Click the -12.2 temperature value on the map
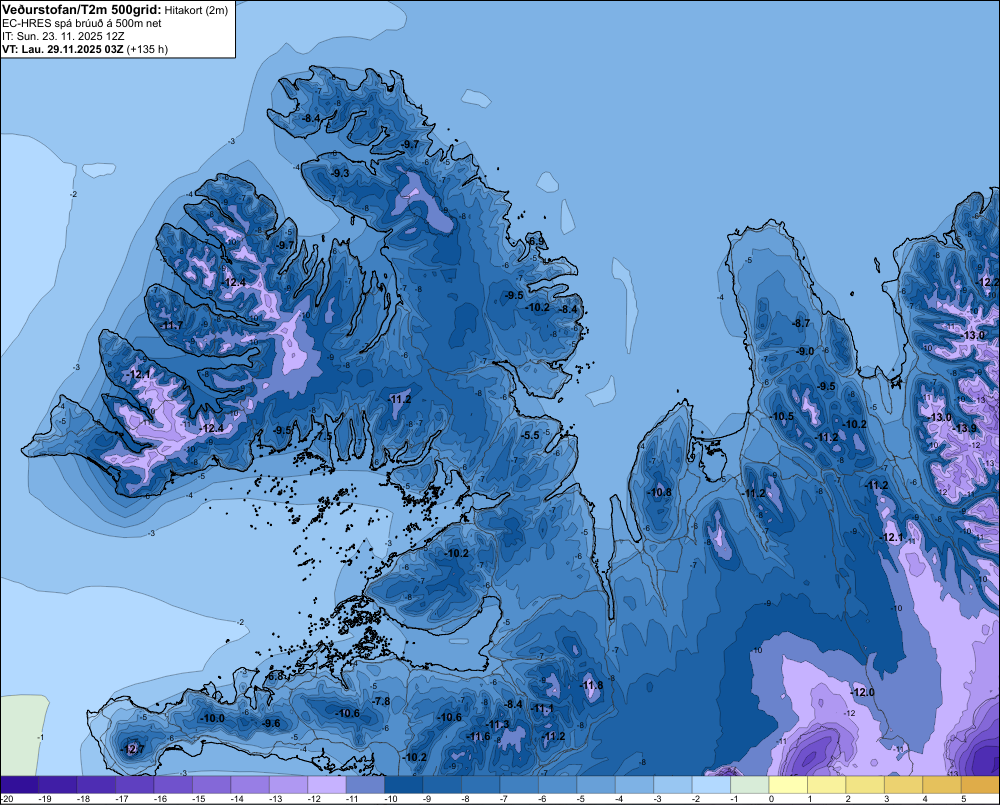The height and width of the screenshot is (805, 1000). pyautogui.click(x=989, y=282)
